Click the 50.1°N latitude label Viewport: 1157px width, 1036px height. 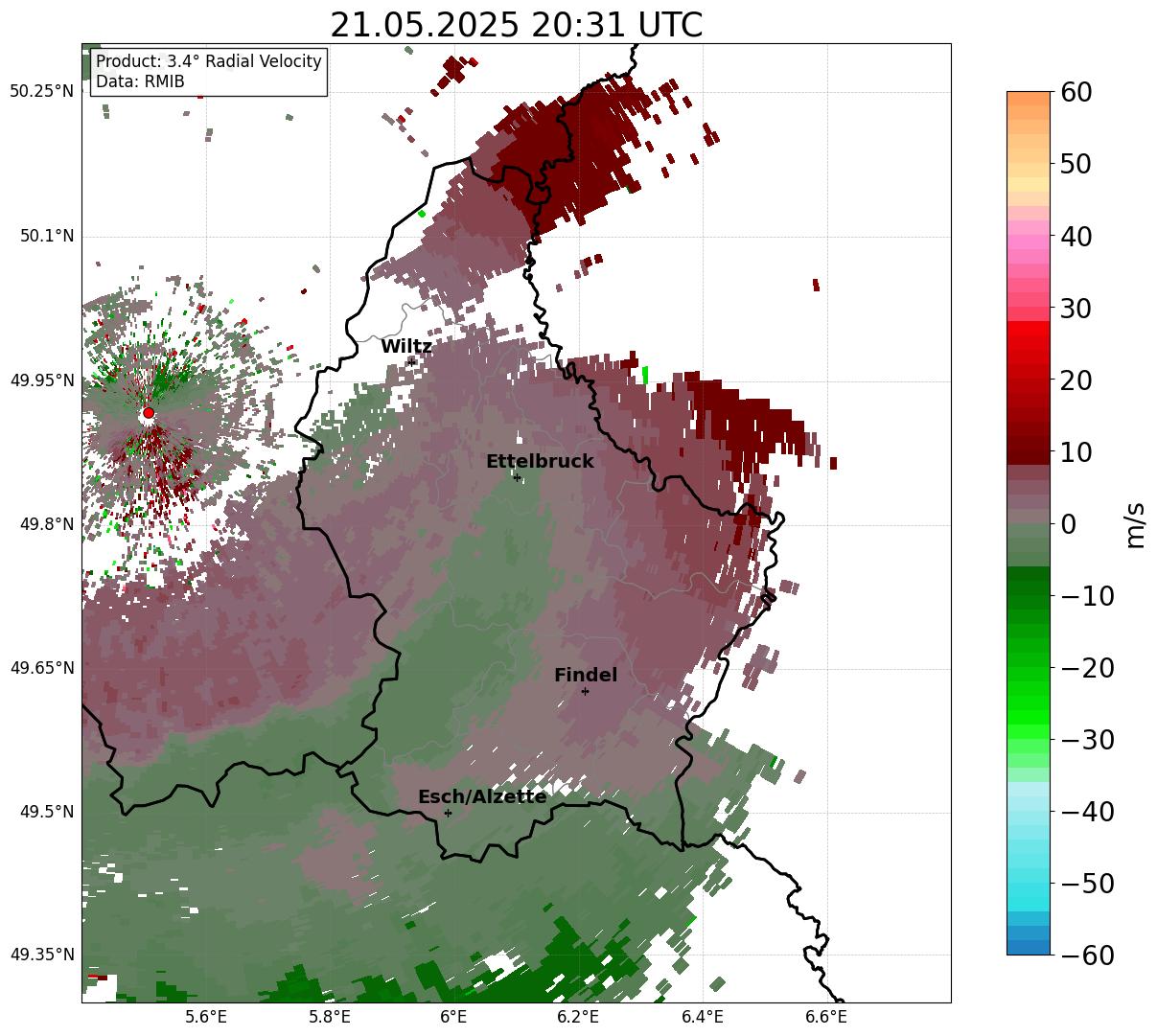[47, 236]
